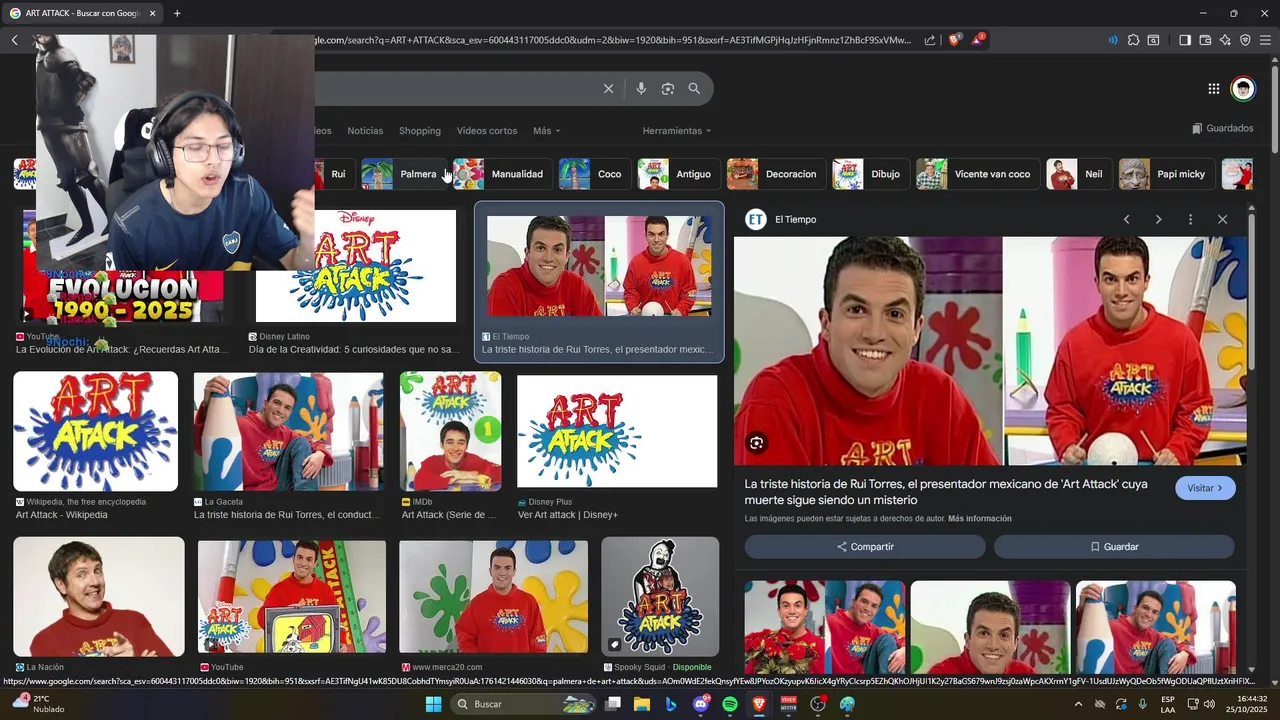Open a new browser tab with plus icon
The width and height of the screenshot is (1280, 720).
coord(177,13)
